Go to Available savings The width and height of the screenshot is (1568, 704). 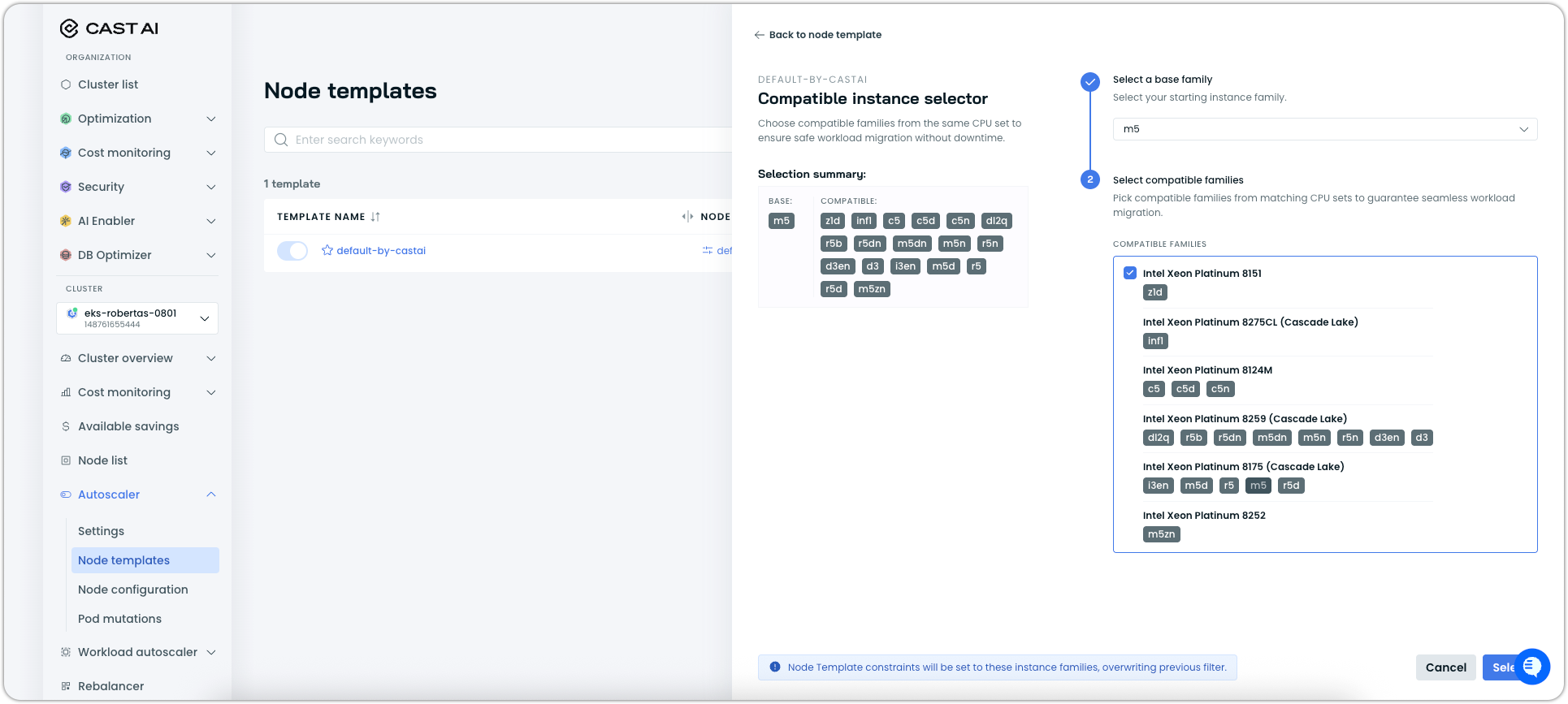coord(128,426)
